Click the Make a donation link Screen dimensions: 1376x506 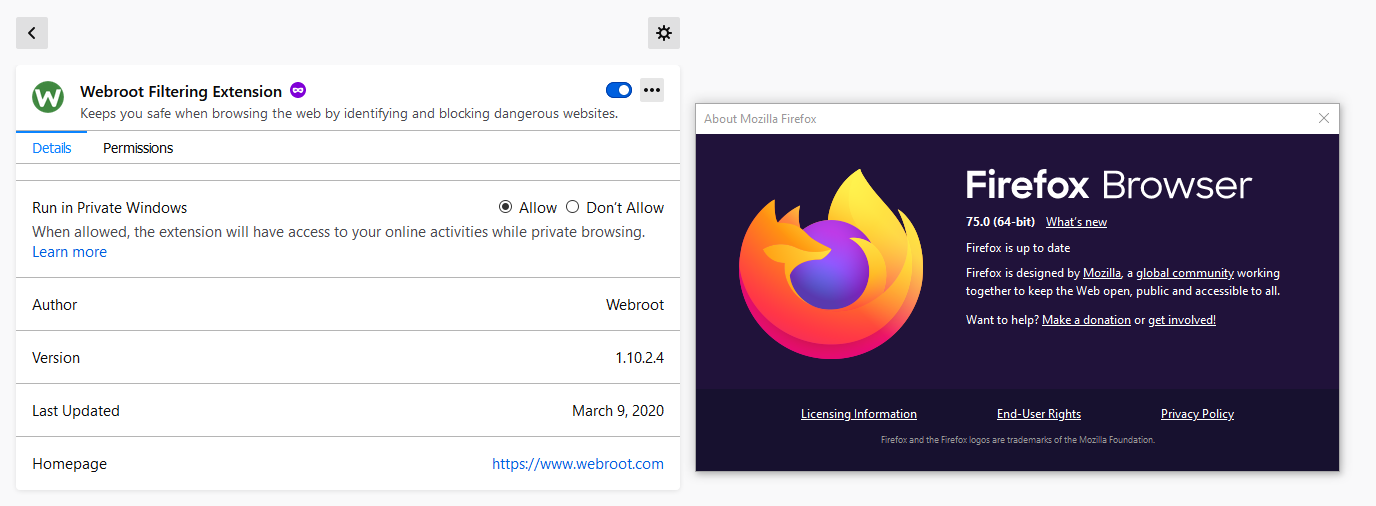click(1086, 320)
